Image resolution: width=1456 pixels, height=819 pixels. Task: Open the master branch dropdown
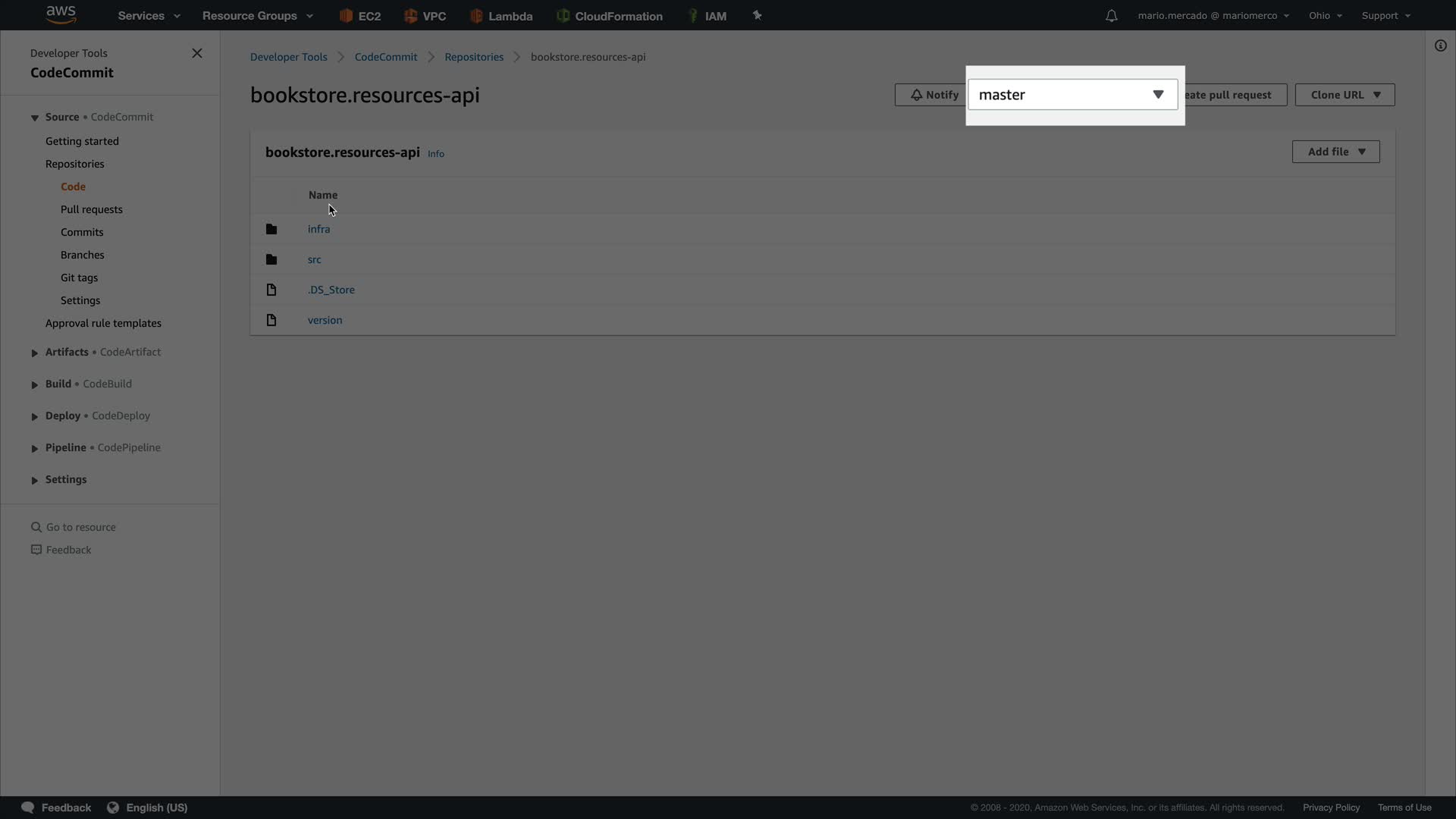[x=1072, y=95]
